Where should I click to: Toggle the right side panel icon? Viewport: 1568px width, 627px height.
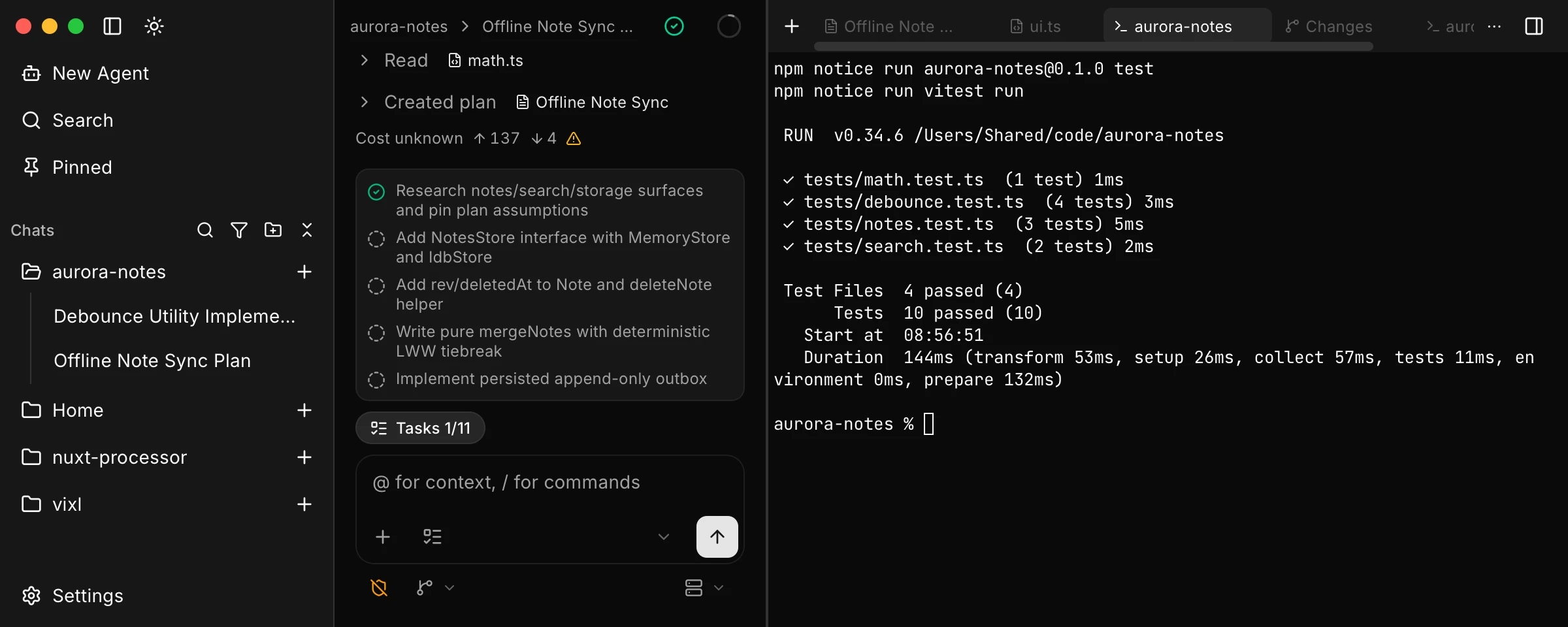[1534, 26]
